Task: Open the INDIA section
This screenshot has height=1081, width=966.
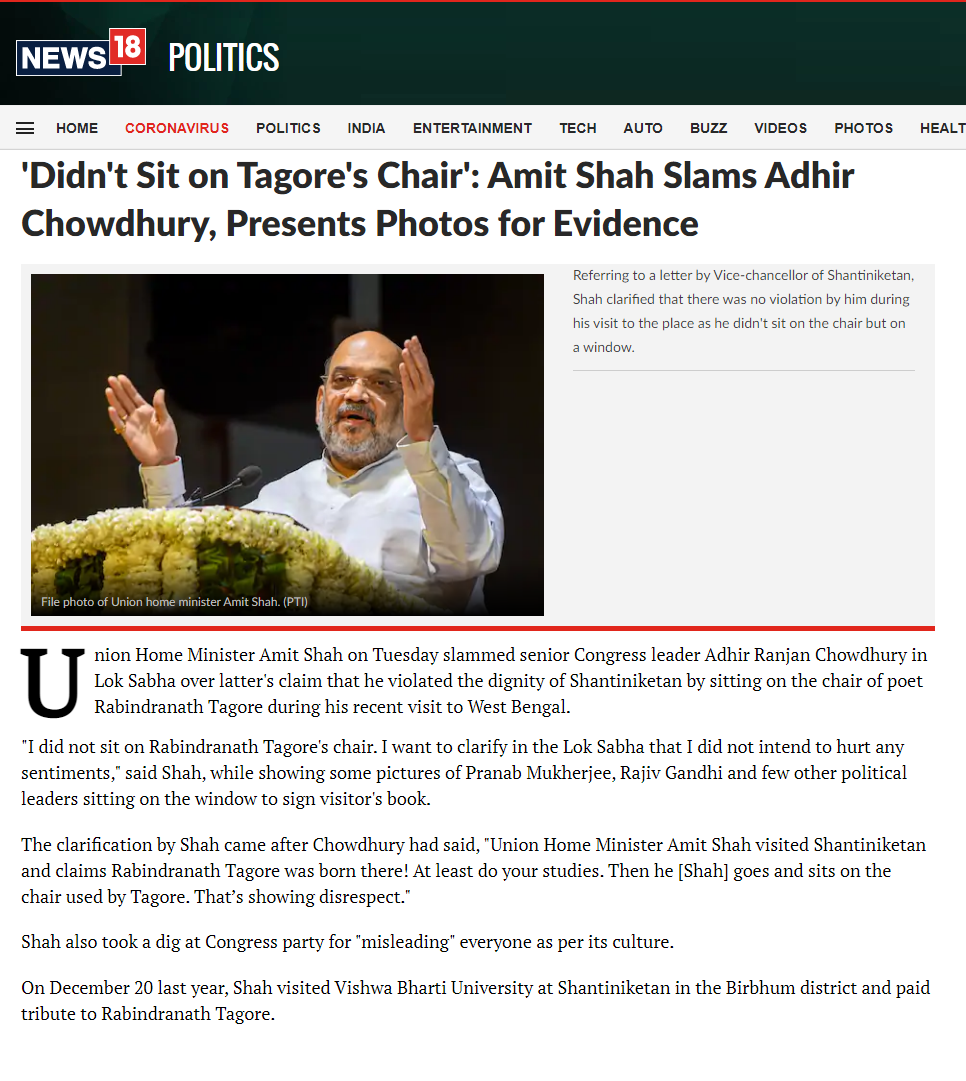Action: point(366,128)
